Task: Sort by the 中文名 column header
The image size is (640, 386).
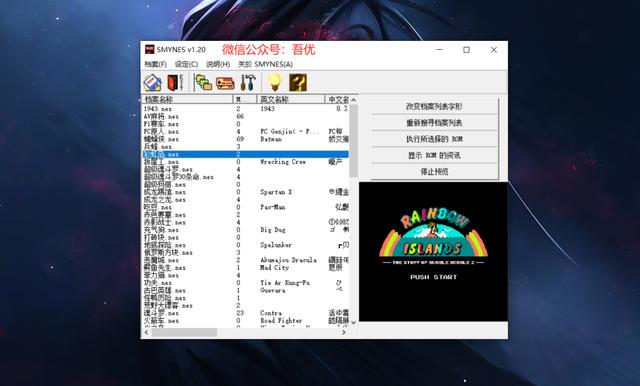Action: click(x=338, y=99)
